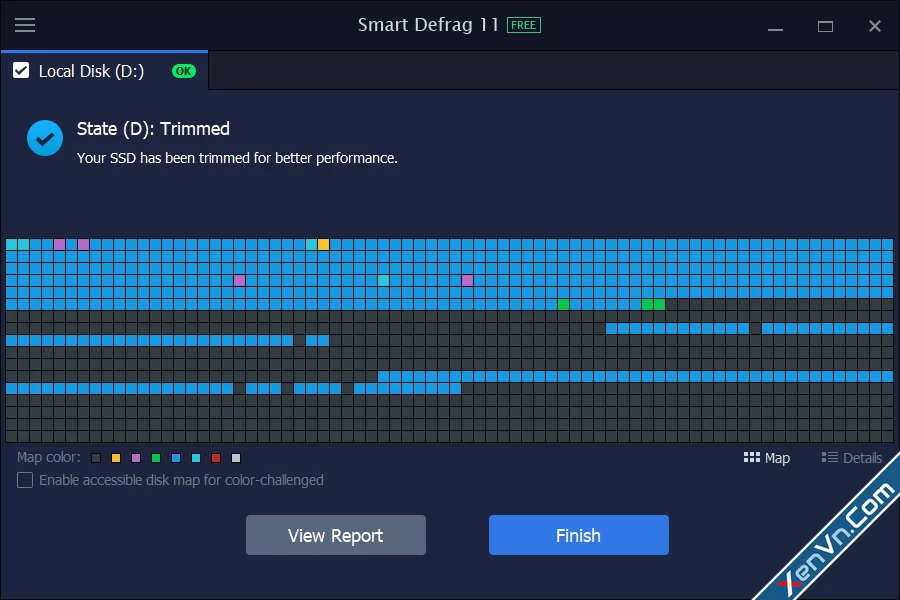Click the red map color swatch
Screen dimensions: 900x600
click(x=216, y=458)
